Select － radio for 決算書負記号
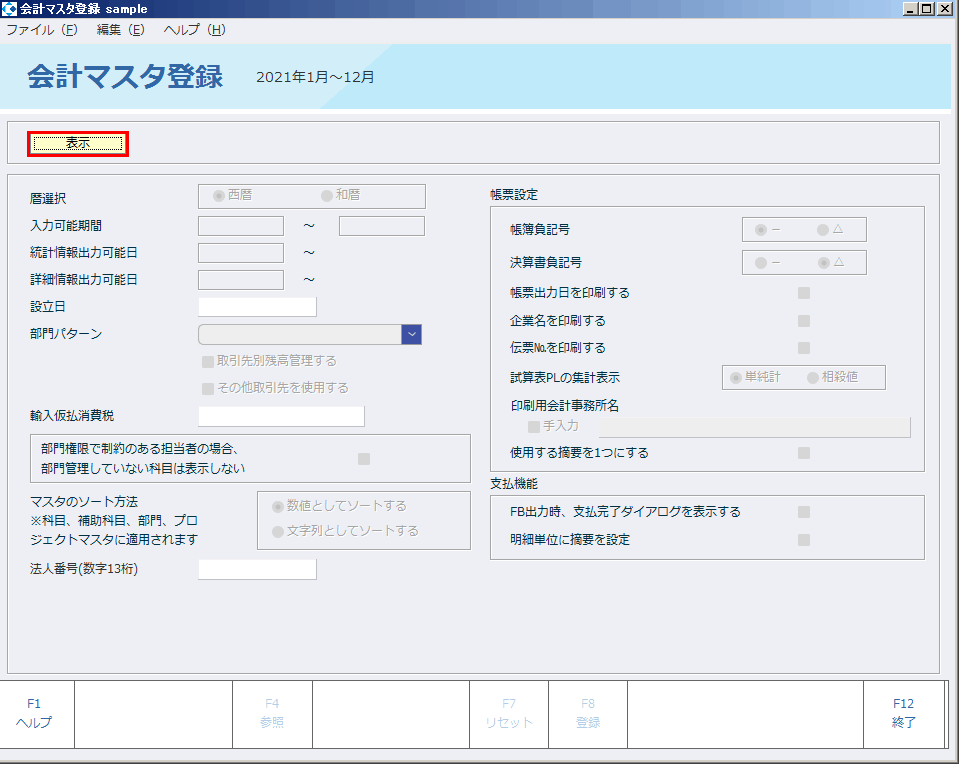This screenshot has width=959, height=764. pyautogui.click(x=761, y=263)
